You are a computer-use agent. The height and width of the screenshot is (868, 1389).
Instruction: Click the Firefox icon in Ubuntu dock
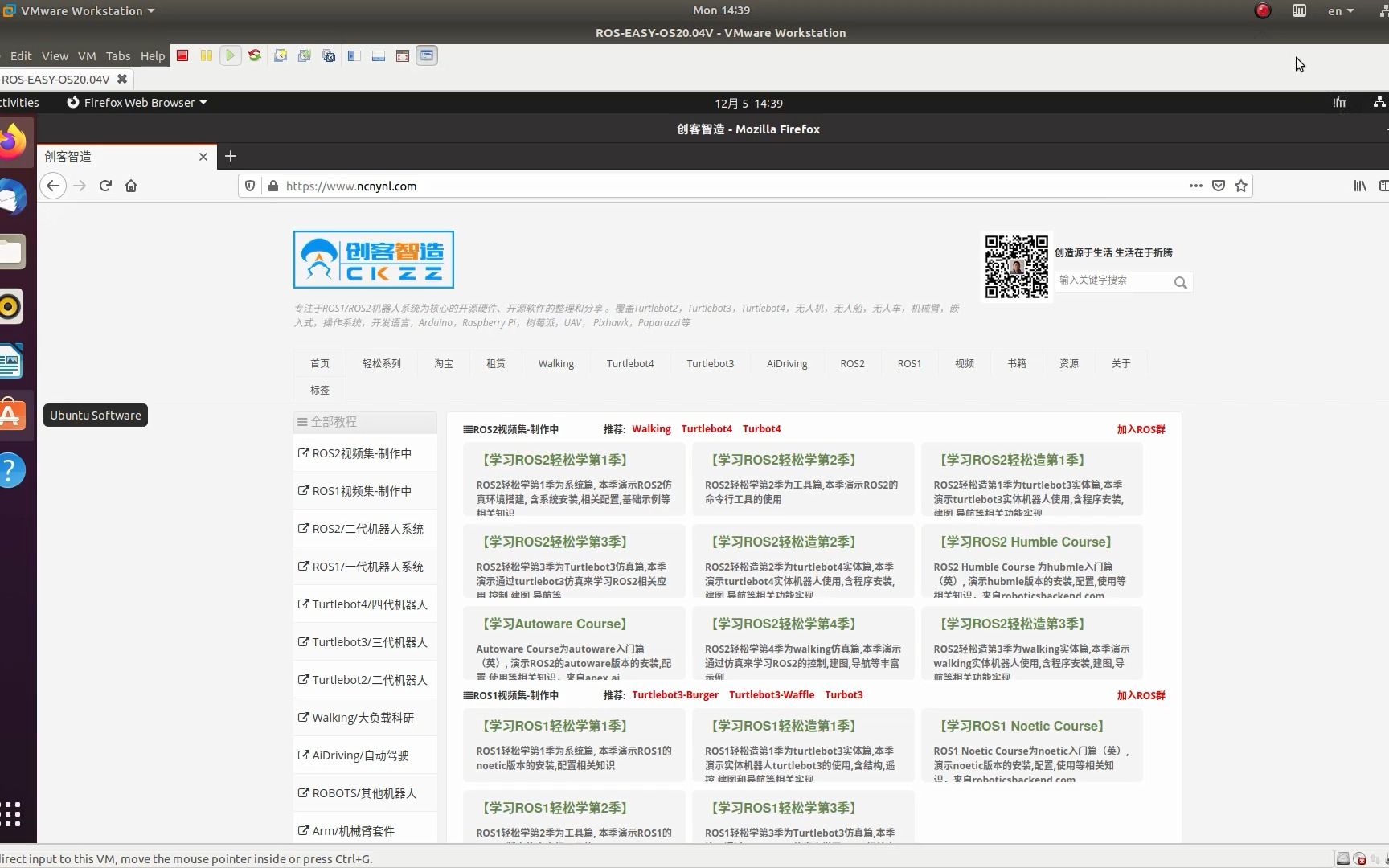[11, 141]
